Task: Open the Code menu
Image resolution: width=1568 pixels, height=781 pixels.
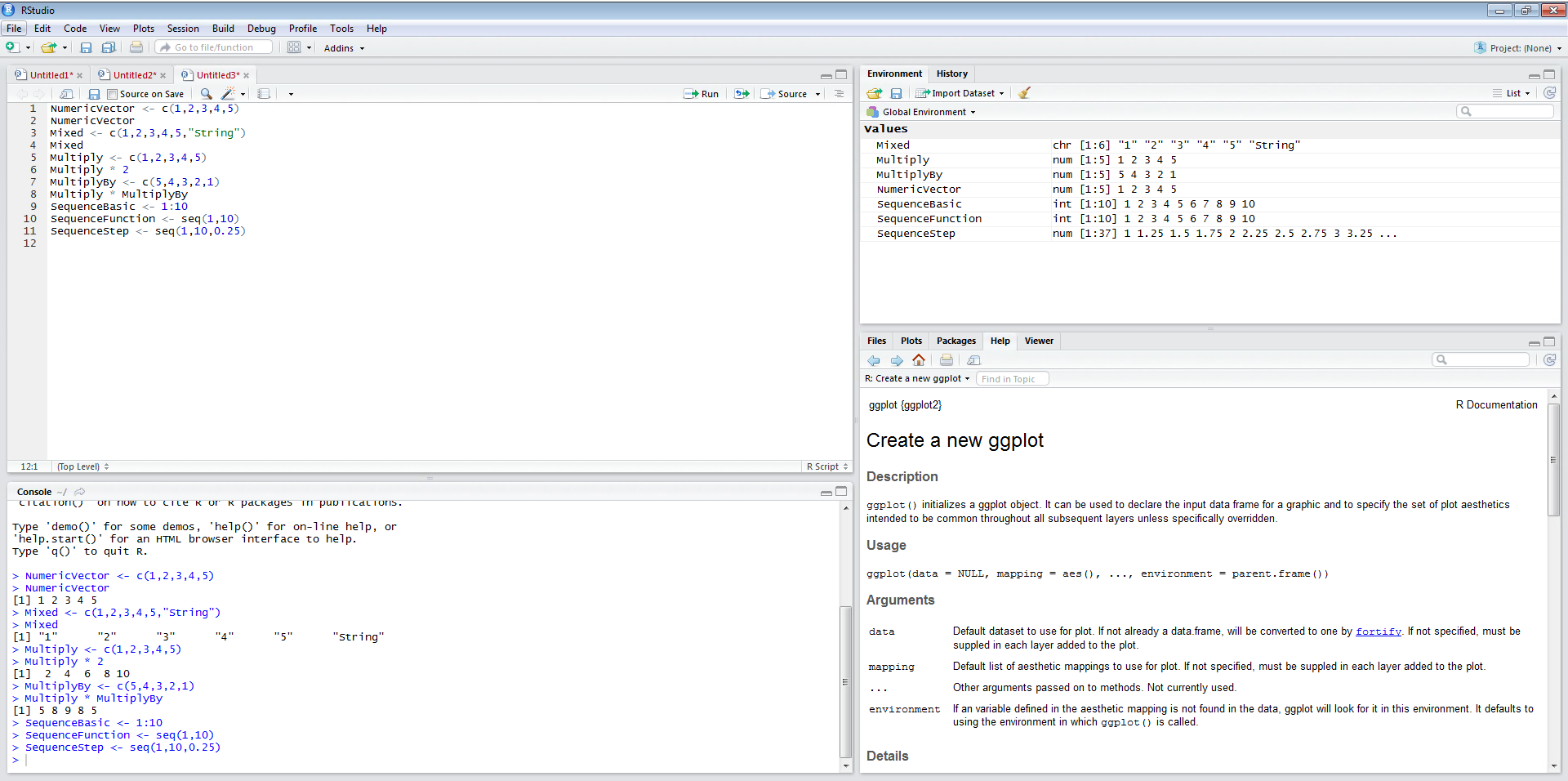Action: pyautogui.click(x=75, y=28)
